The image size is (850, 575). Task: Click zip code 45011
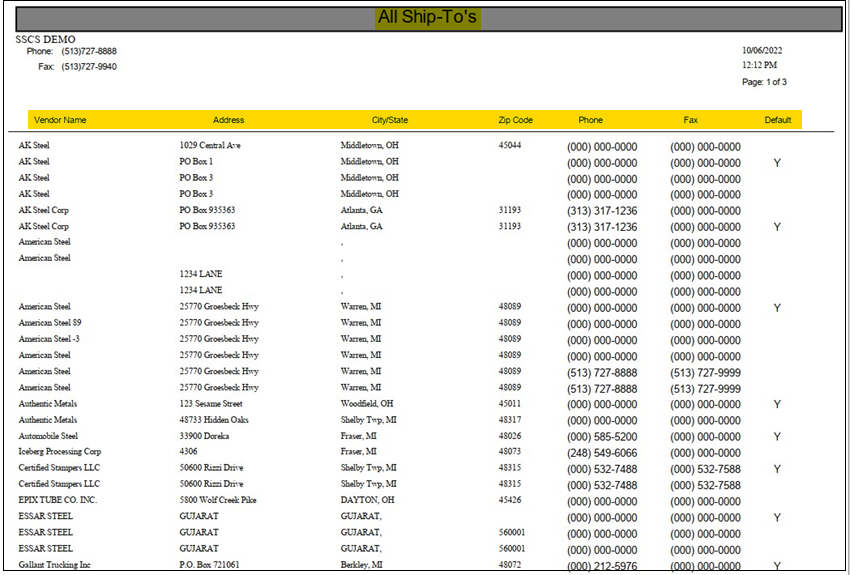pyautogui.click(x=510, y=404)
